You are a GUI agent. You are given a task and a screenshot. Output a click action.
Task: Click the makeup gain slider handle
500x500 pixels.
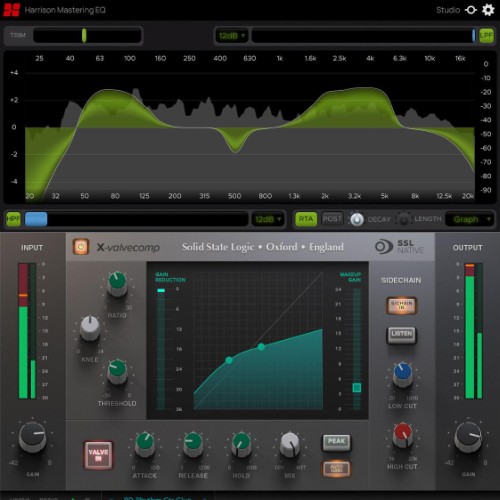coord(357,388)
